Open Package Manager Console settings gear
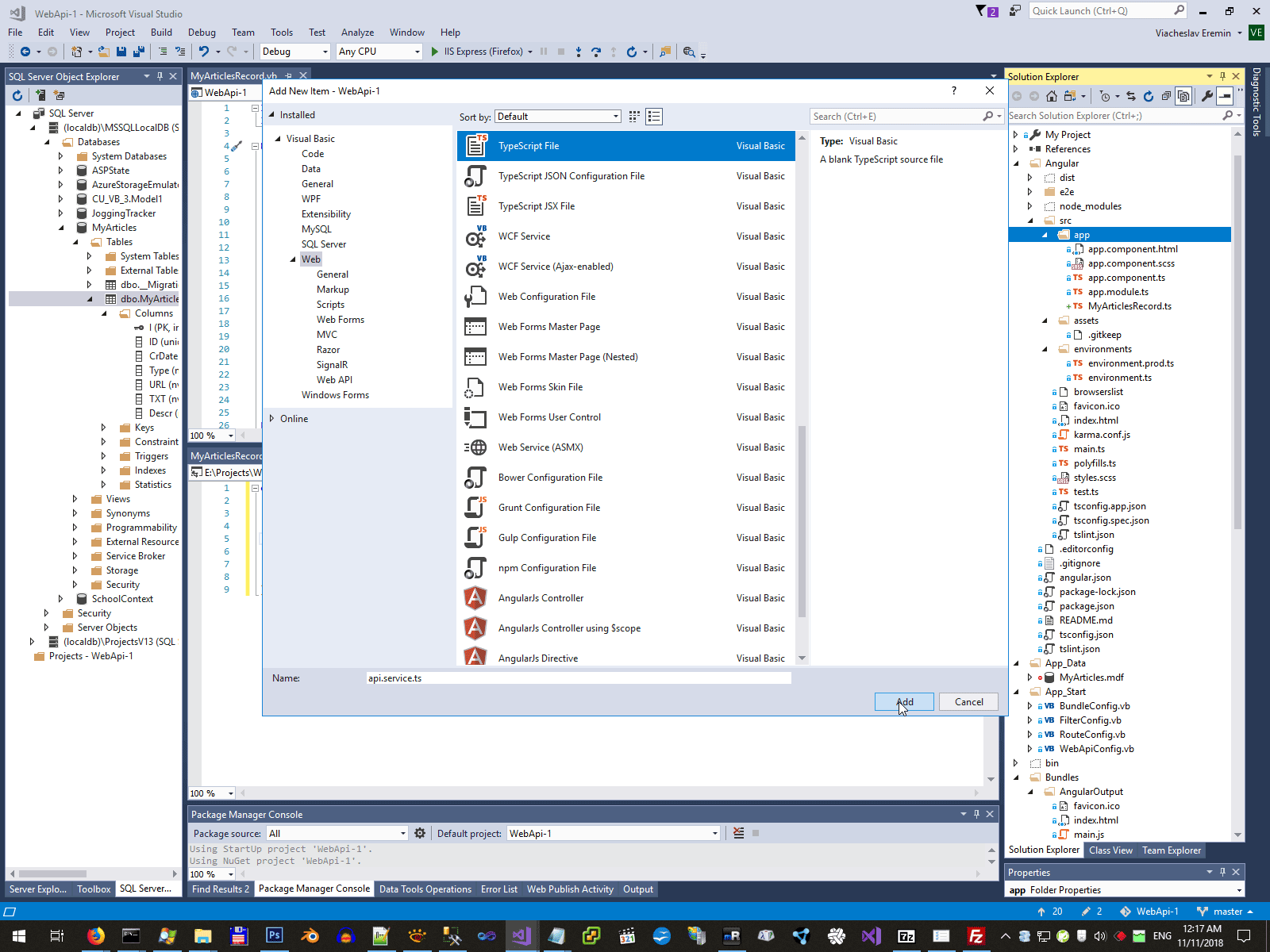 [420, 833]
